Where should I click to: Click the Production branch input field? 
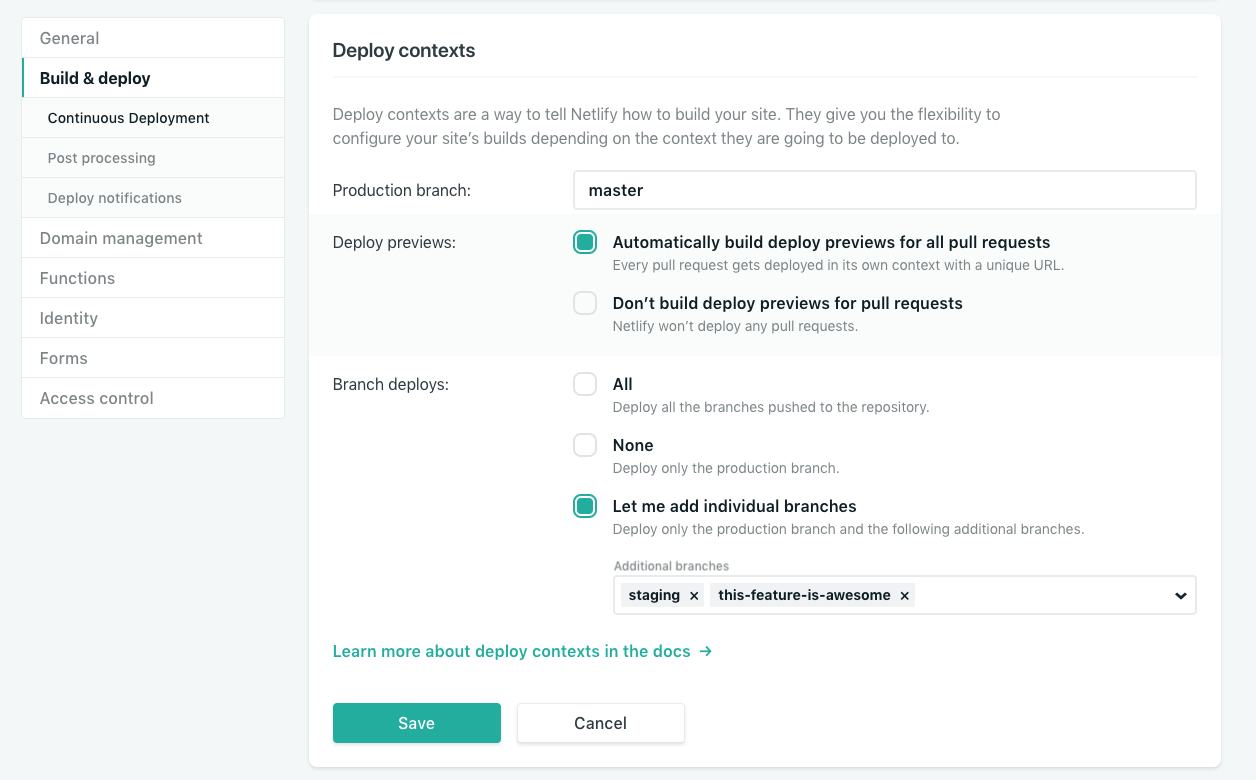point(884,190)
